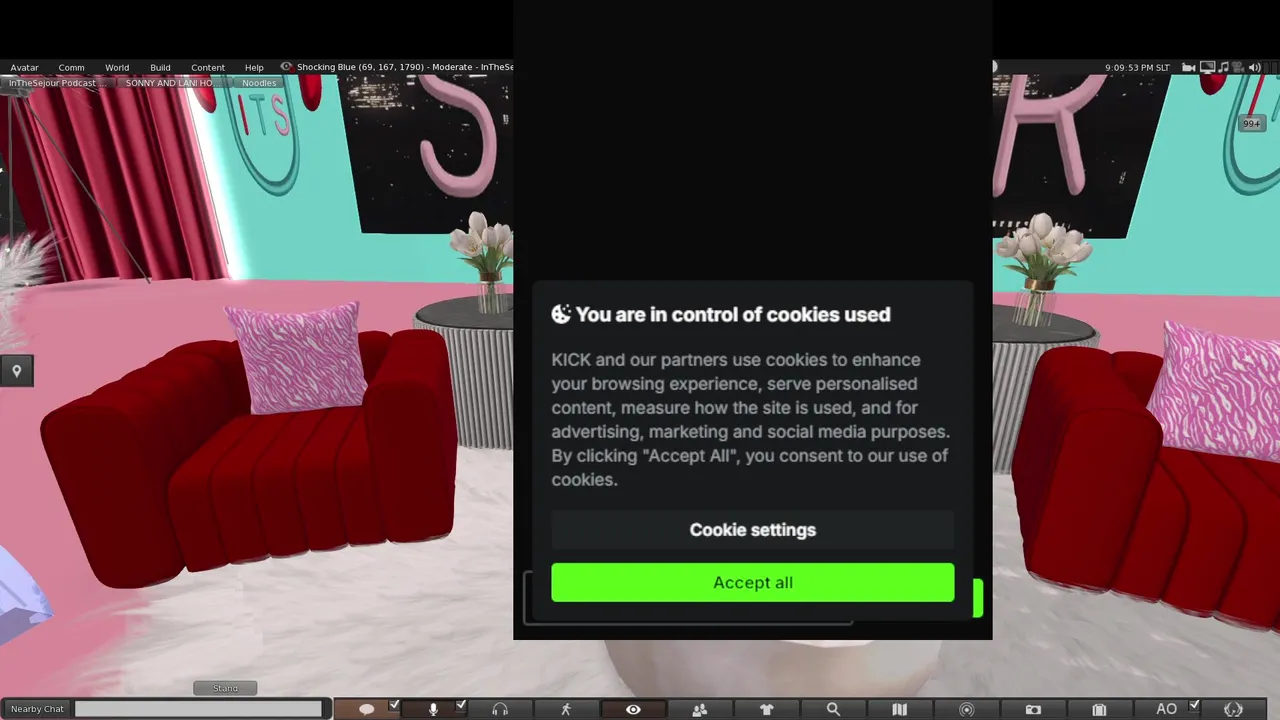Open the Help menu
Image resolution: width=1280 pixels, height=720 pixels.
[x=254, y=68]
